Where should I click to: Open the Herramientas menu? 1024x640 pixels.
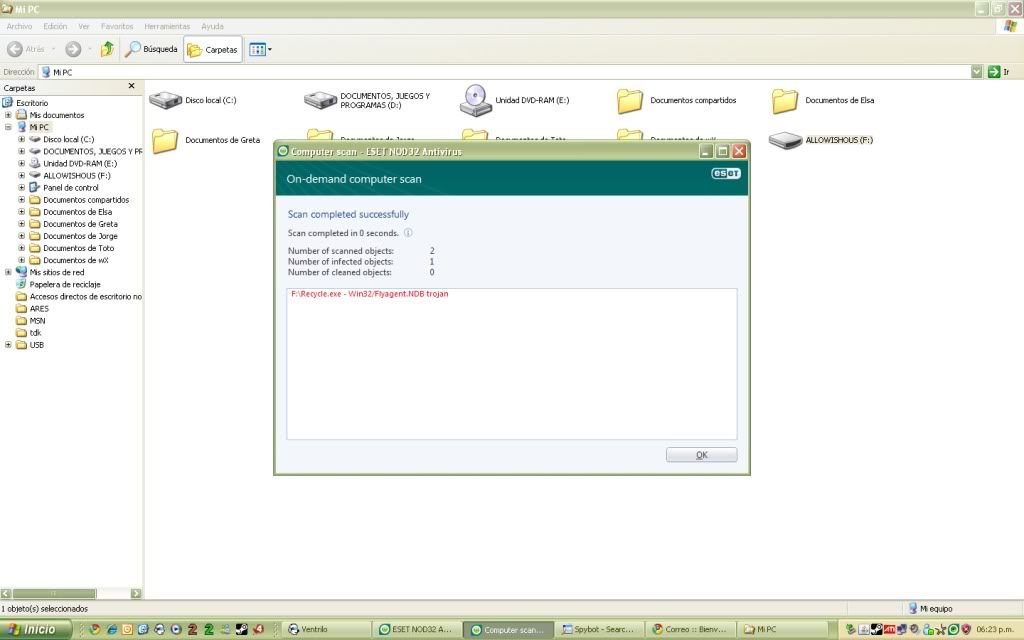tap(167, 27)
